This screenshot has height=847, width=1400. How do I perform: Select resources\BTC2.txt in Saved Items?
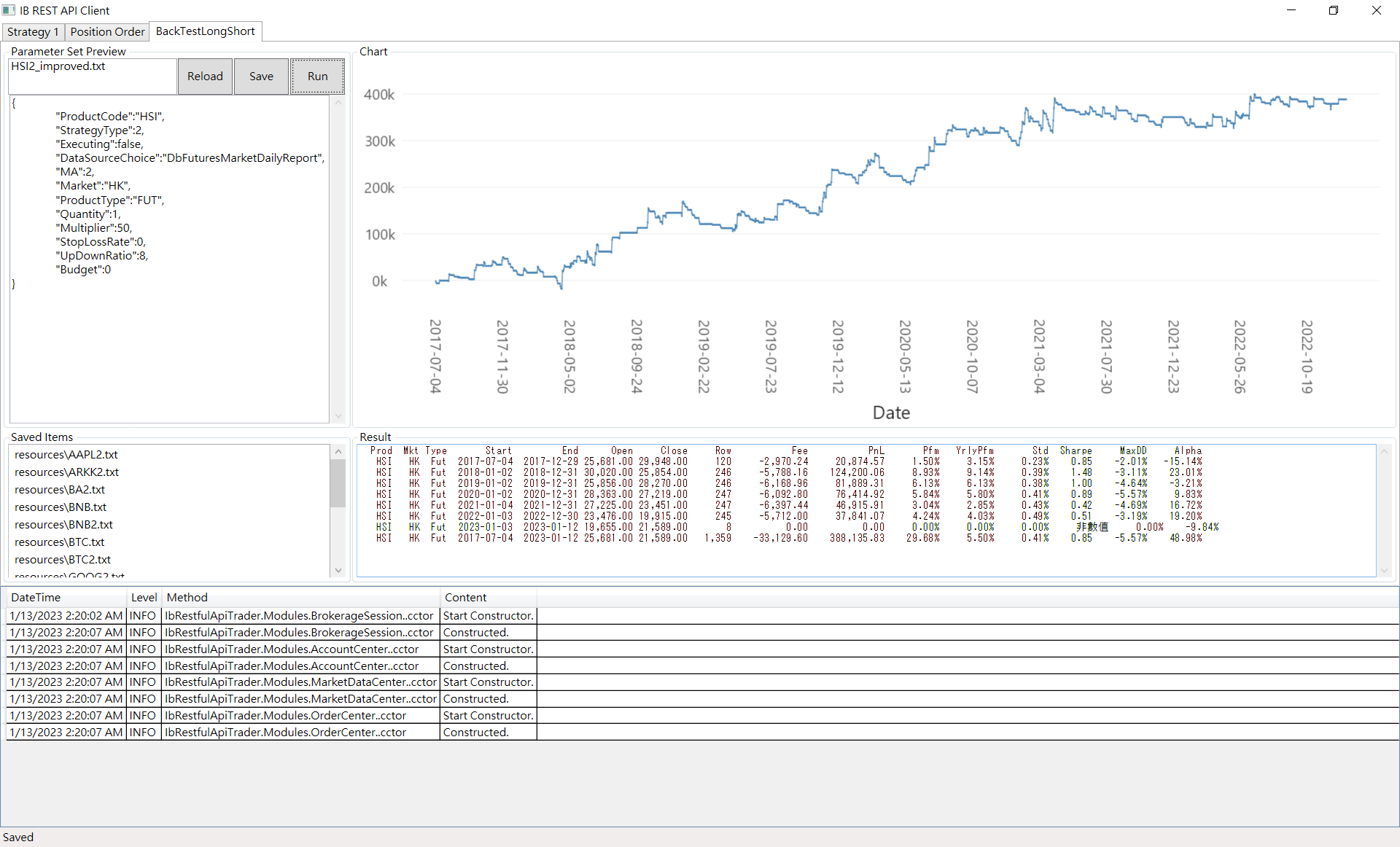coord(63,560)
